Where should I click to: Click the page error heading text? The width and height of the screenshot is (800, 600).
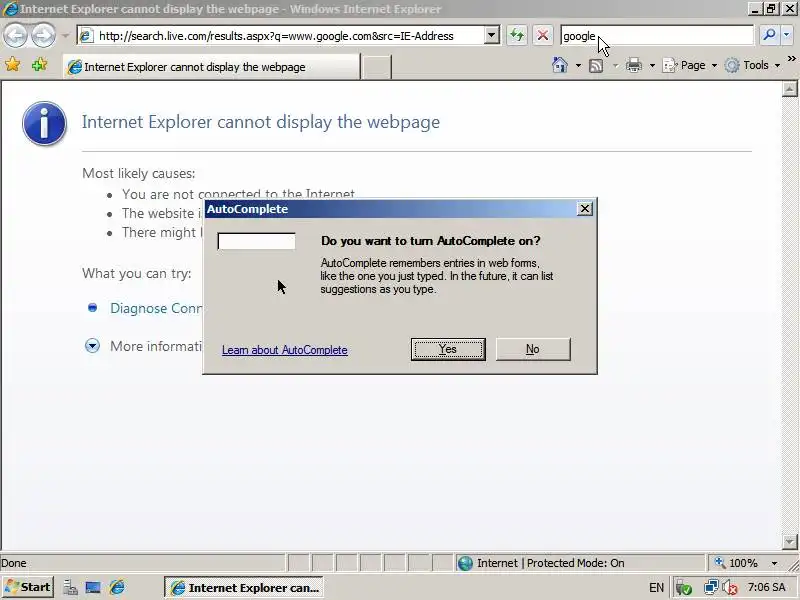pyautogui.click(x=261, y=122)
